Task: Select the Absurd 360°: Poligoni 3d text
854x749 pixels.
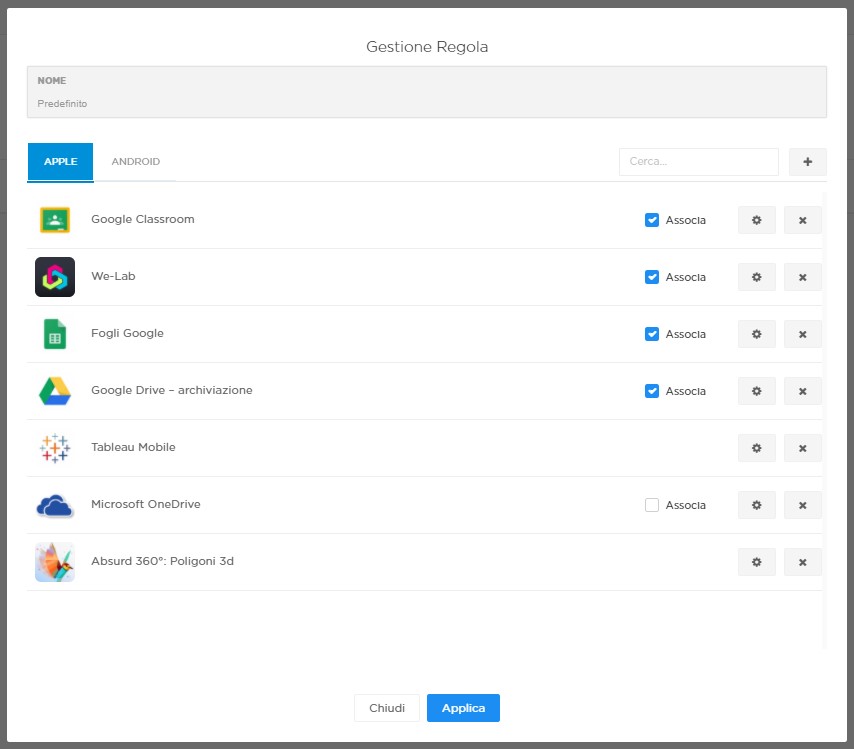Action: [162, 561]
